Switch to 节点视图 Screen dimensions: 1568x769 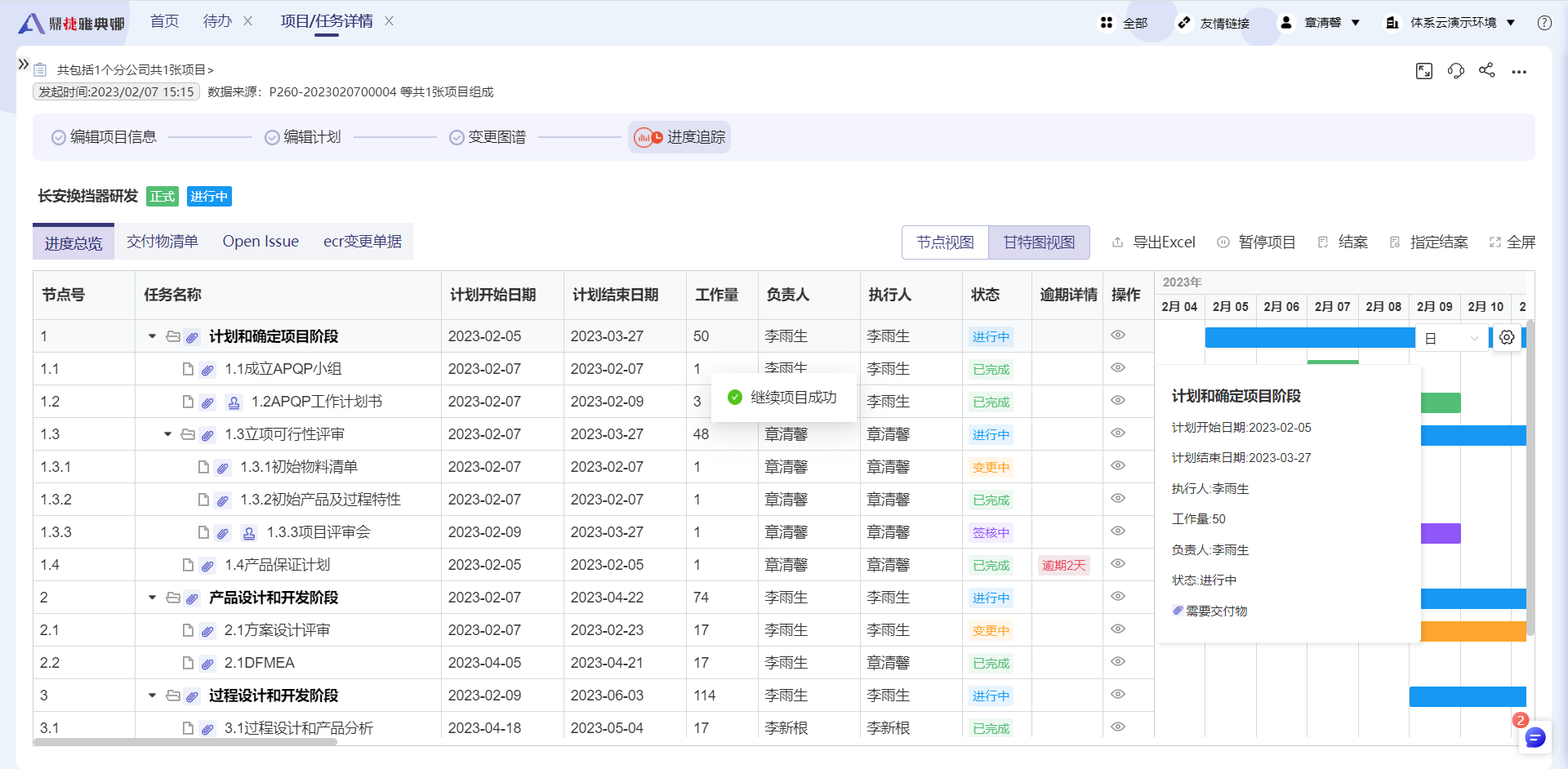(x=945, y=242)
